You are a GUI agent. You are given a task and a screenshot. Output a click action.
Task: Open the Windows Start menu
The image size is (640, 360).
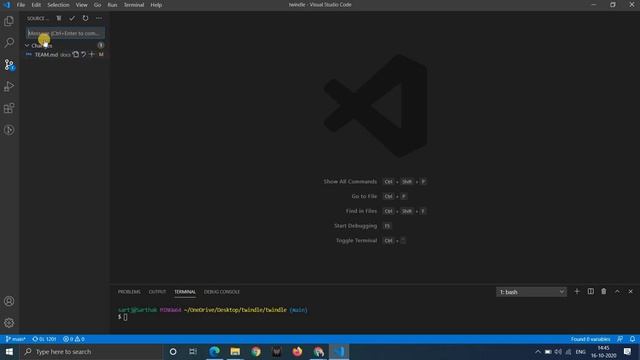(x=9, y=351)
